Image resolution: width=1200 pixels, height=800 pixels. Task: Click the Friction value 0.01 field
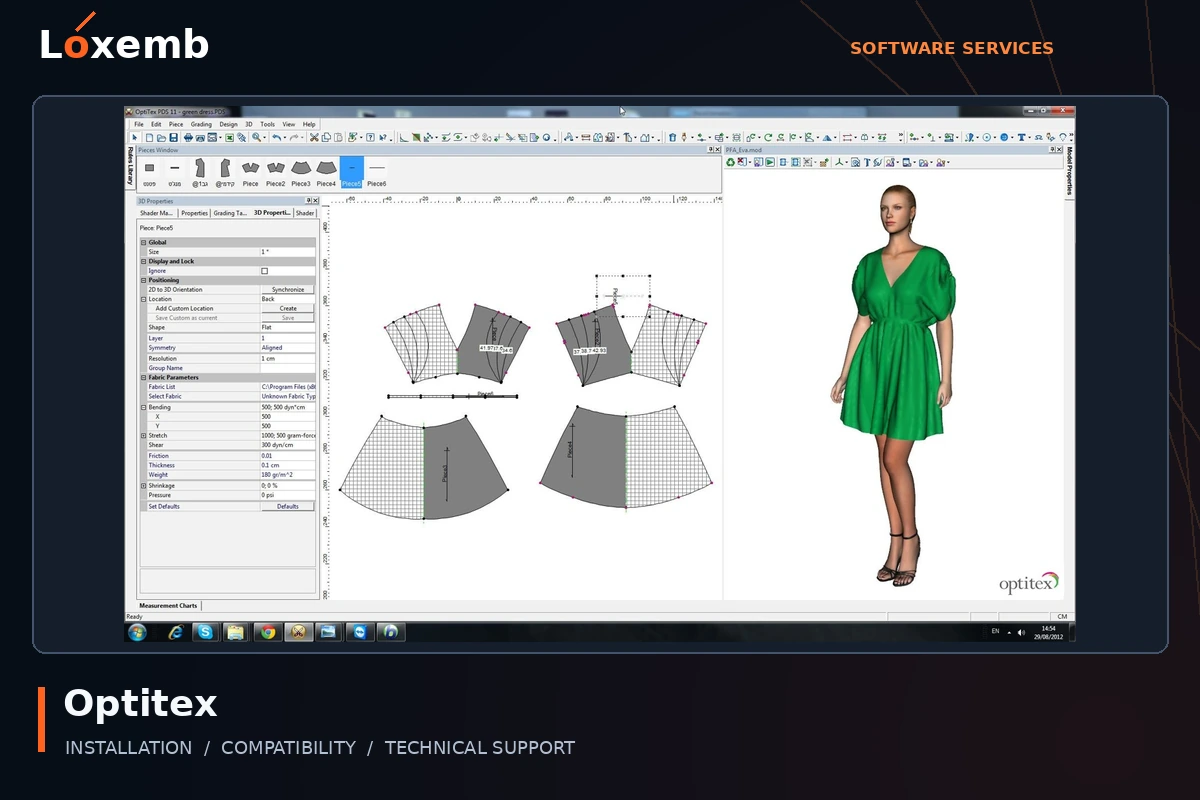[x=288, y=456]
